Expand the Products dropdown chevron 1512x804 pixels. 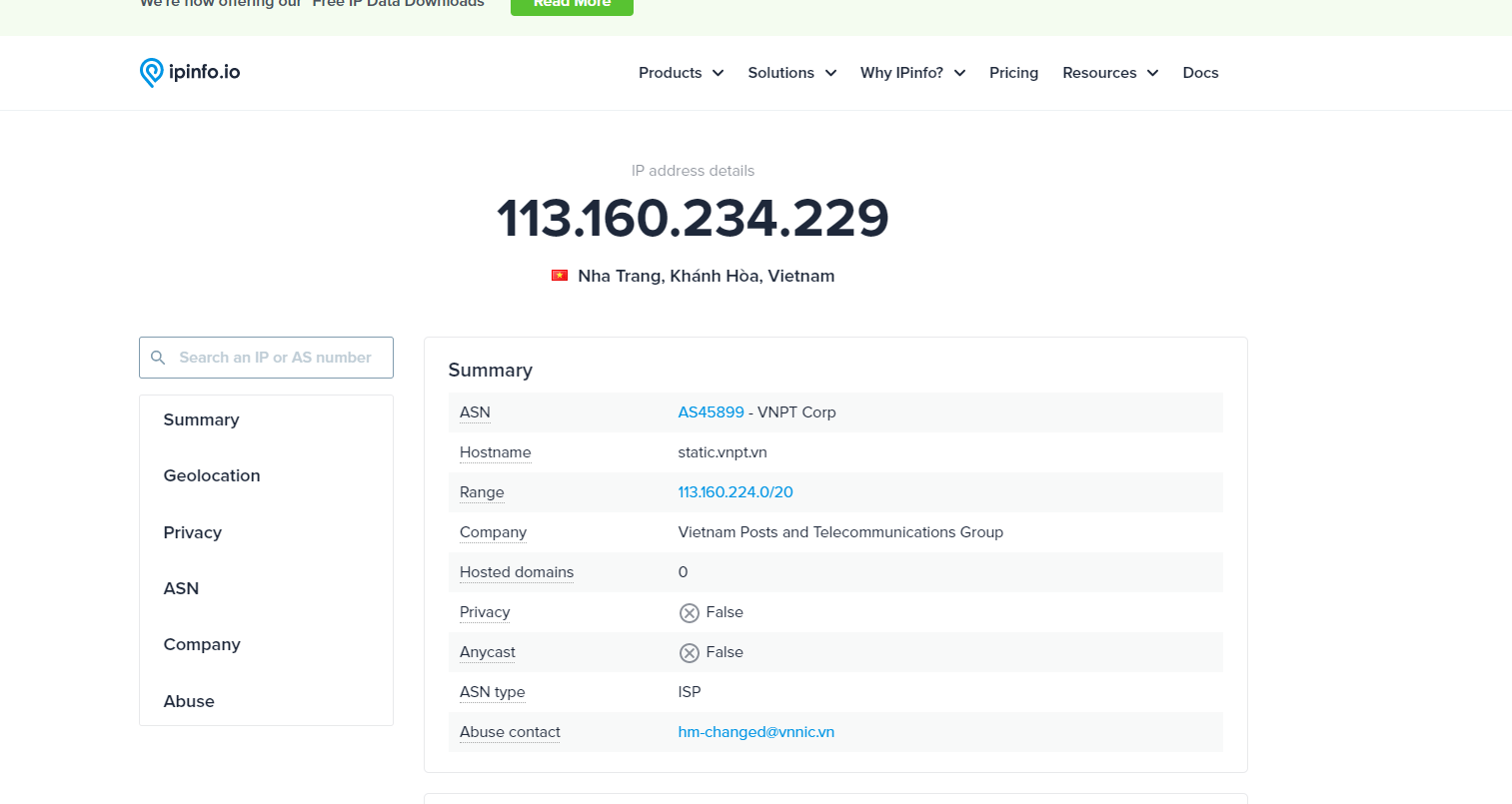click(x=718, y=73)
